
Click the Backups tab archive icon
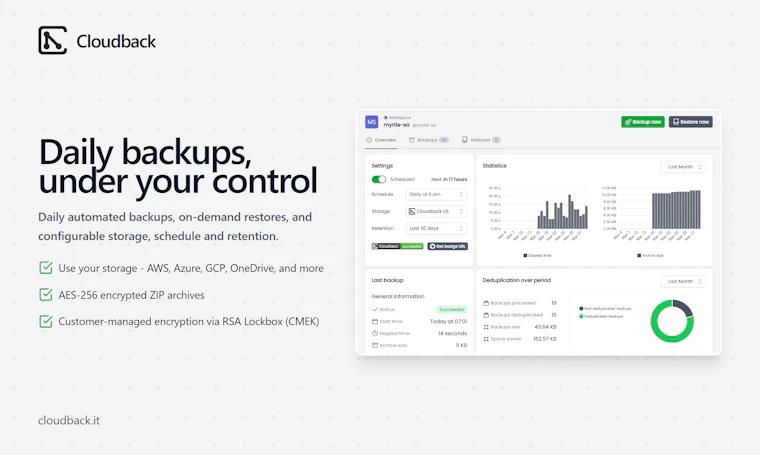(x=412, y=140)
